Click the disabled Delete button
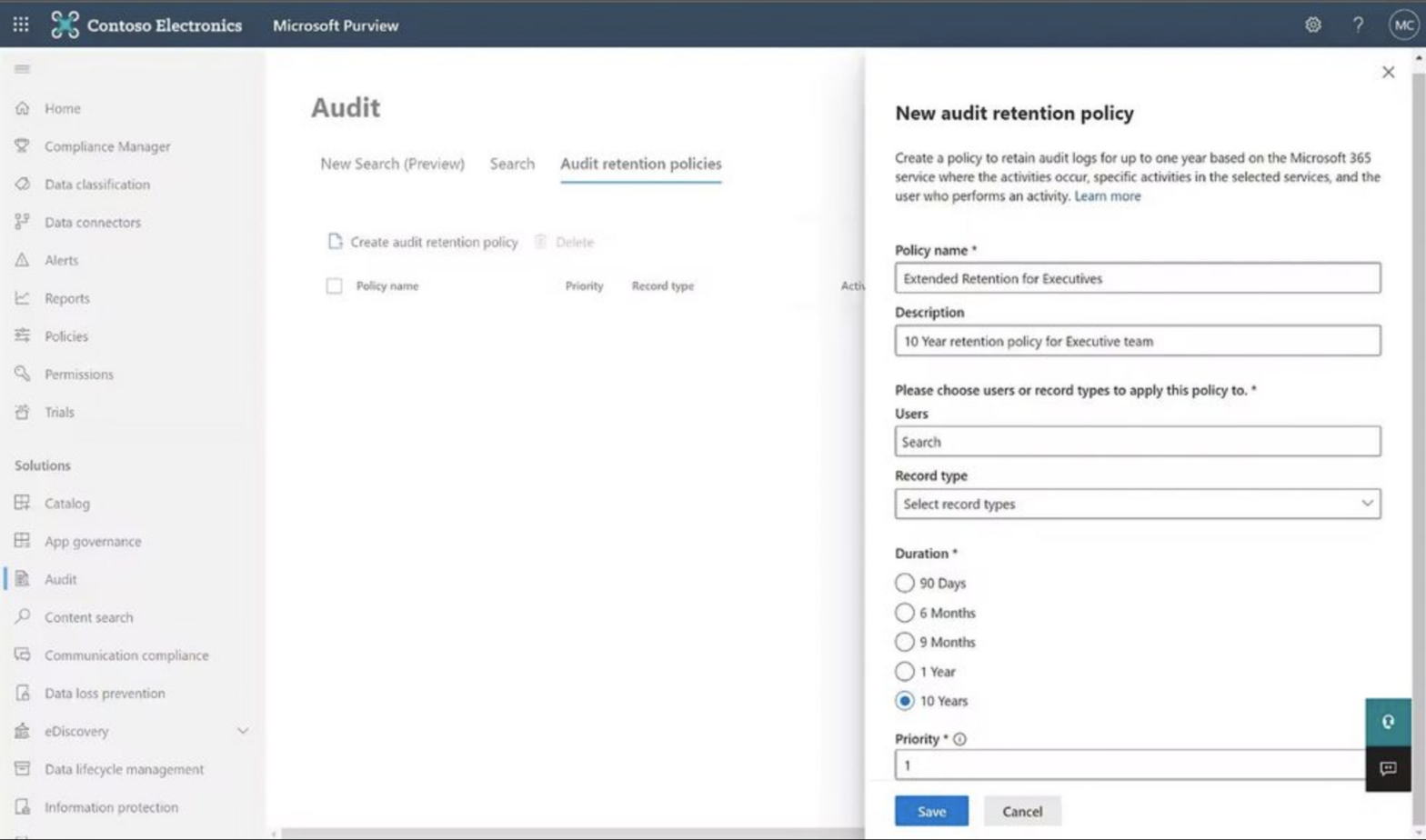Screen dimensions: 1426x840 click(x=564, y=242)
